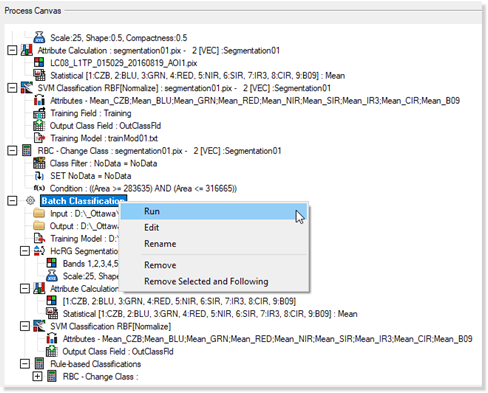Select 'Attribute Calculation : segmentation01.pix' row text

159,51
